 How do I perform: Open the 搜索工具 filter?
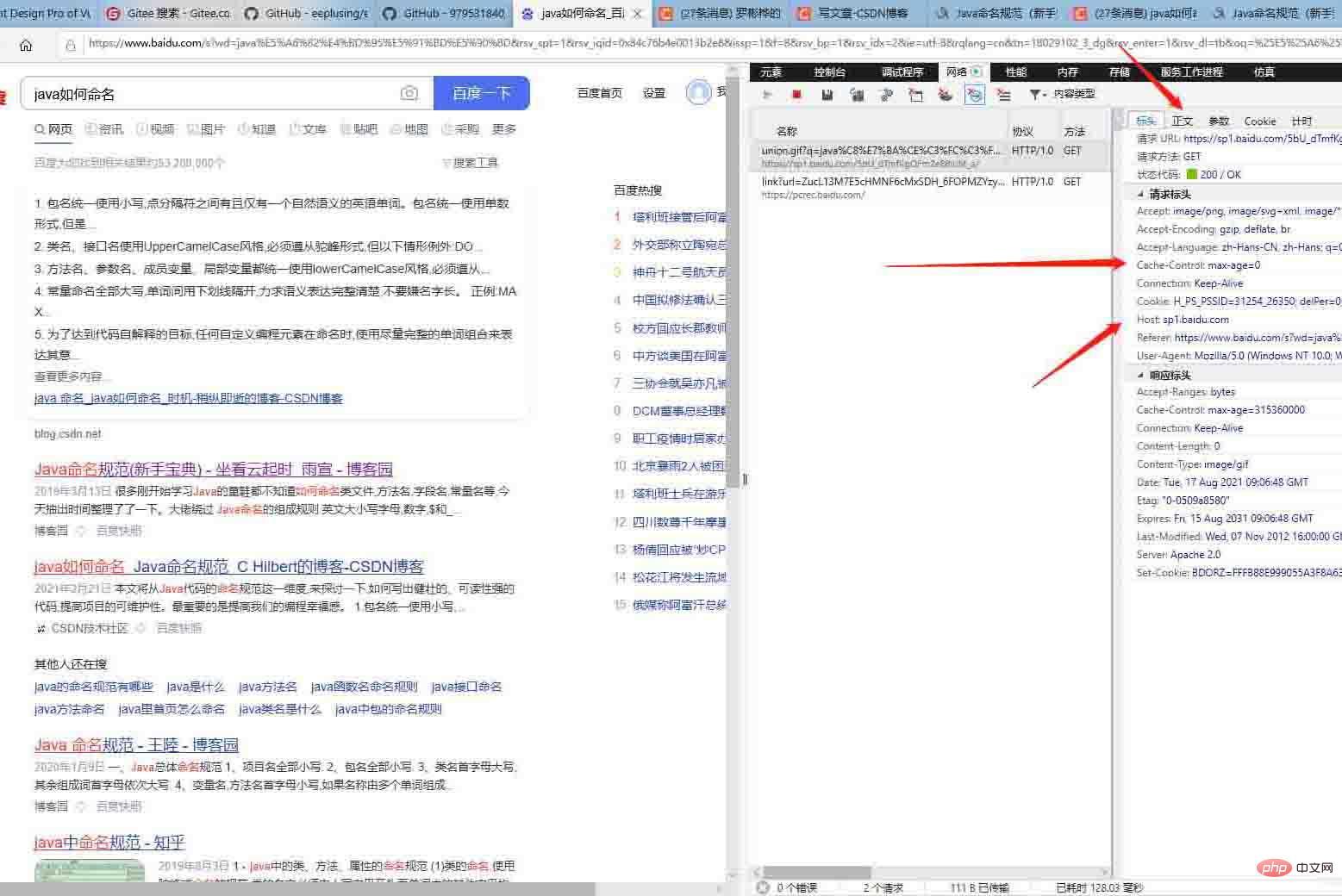pos(470,162)
